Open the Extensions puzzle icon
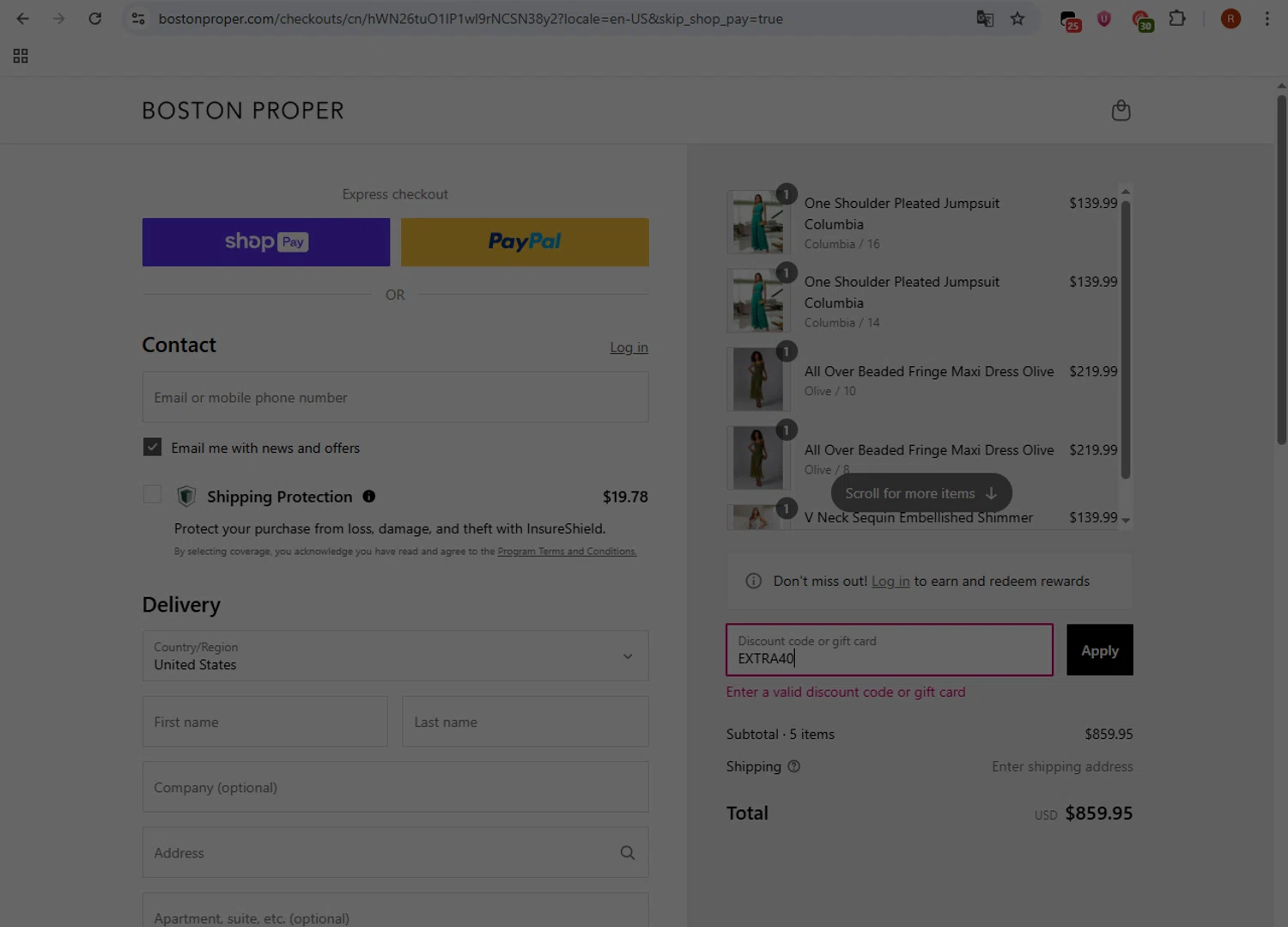1288x927 pixels. 1177,18
